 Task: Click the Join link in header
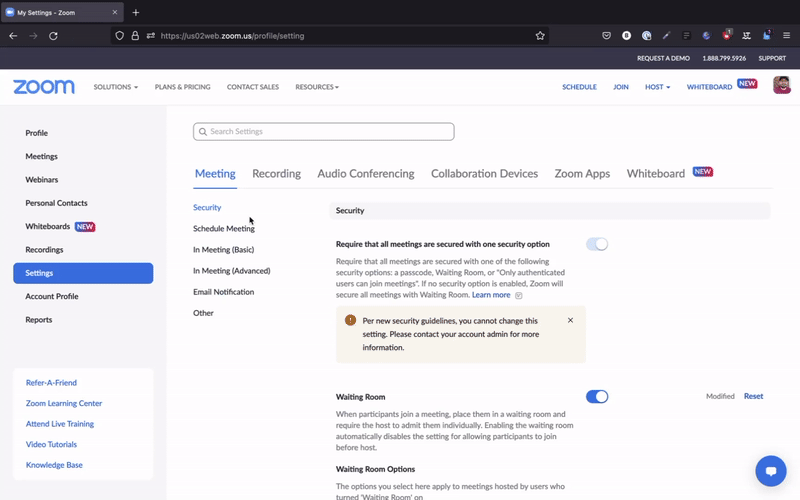click(621, 87)
